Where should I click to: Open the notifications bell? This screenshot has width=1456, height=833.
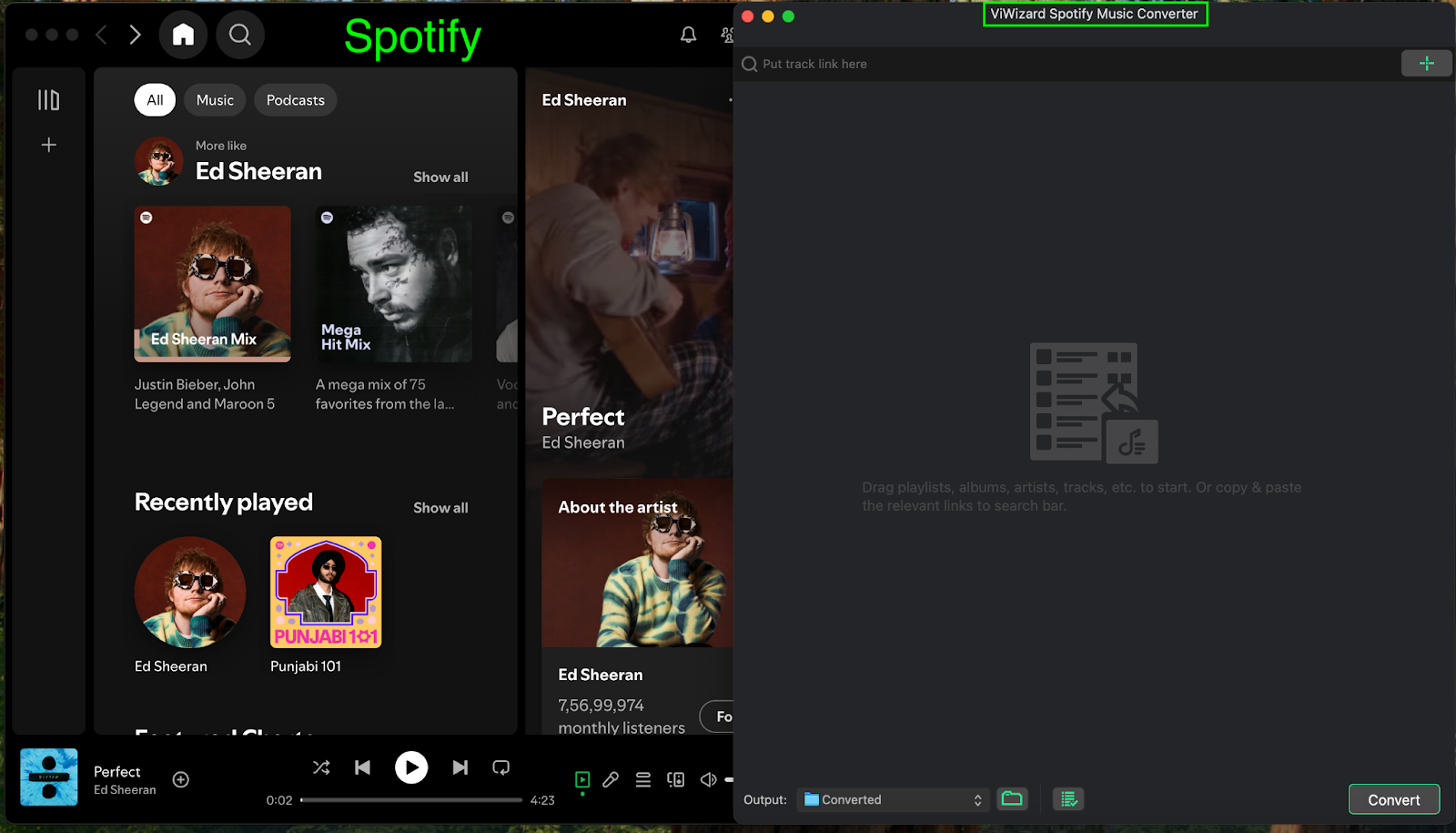[x=688, y=35]
